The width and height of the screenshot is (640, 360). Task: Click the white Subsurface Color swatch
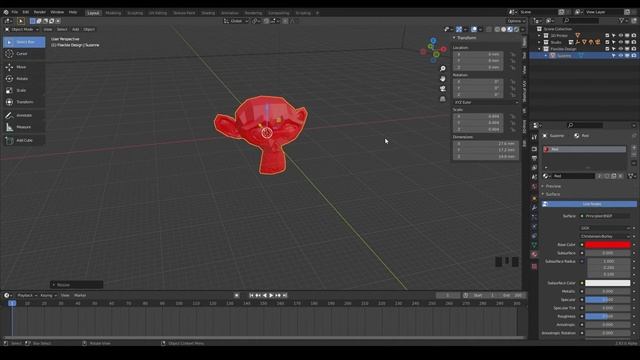tap(607, 283)
